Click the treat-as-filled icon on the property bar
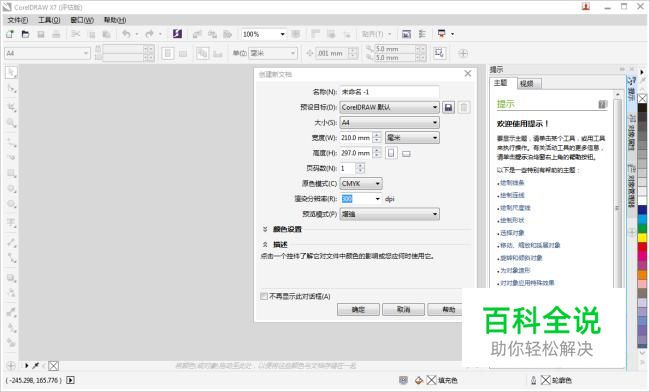The width and height of the screenshot is (650, 392). tap(439, 53)
